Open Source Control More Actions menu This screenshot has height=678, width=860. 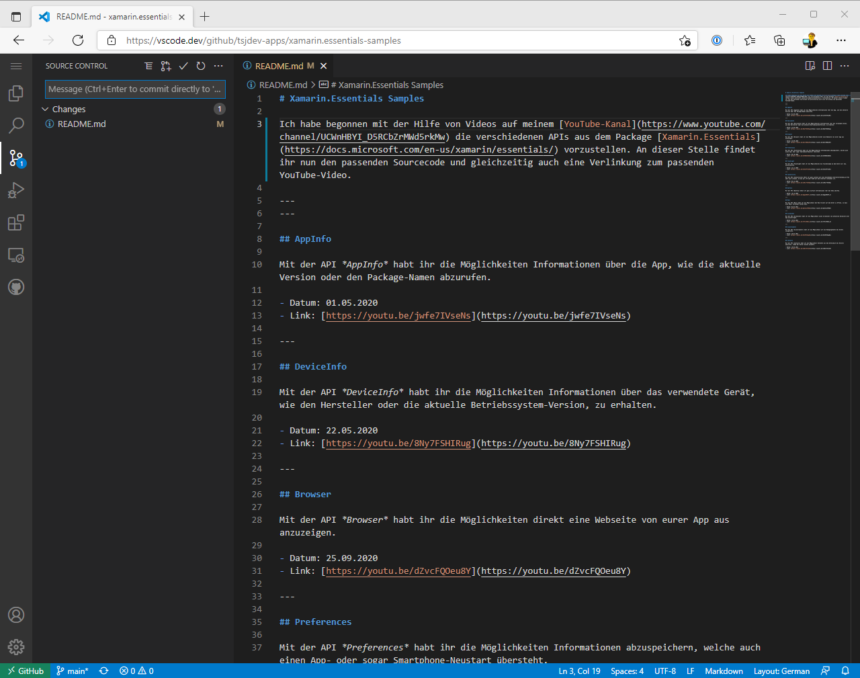pos(219,65)
